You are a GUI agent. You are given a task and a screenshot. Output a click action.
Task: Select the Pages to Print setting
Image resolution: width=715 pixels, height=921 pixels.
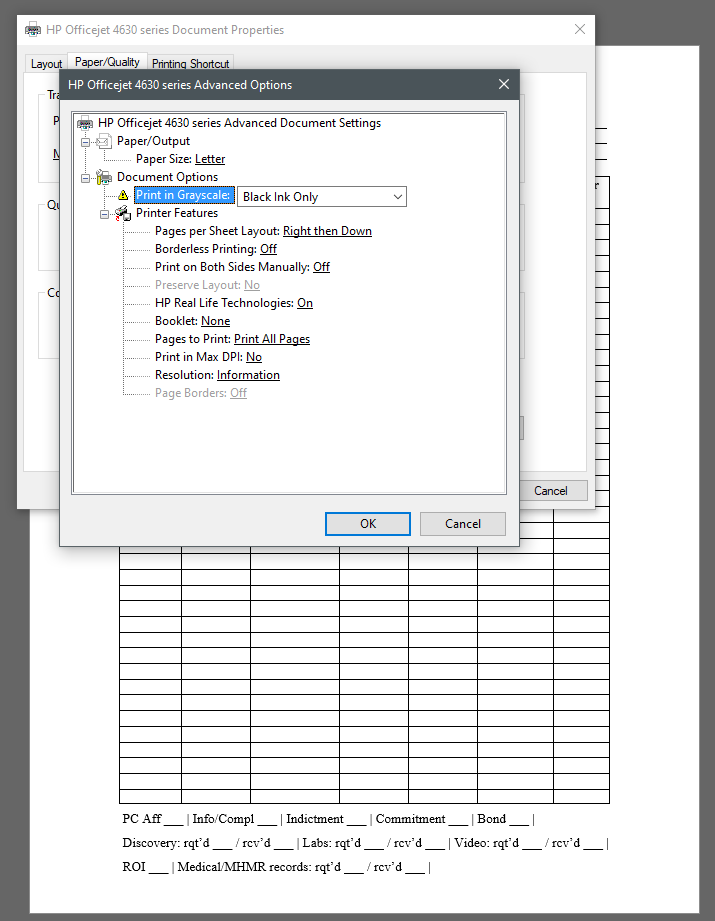point(271,339)
